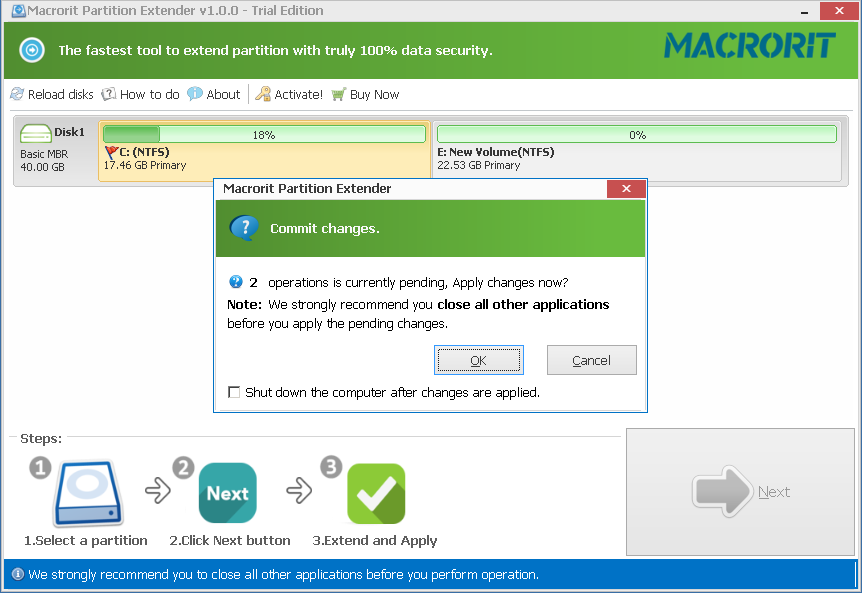Click the '1.Select a partition' step caption
Viewport: 862px width, 593px height.
(x=86, y=540)
